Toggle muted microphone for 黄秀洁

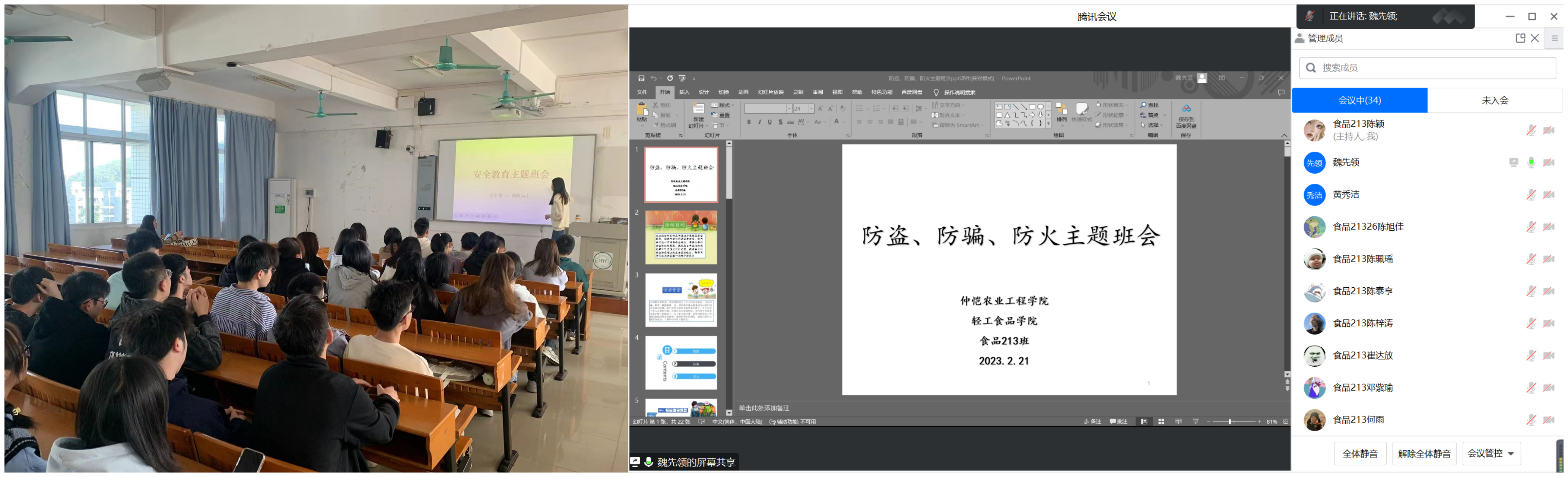pyautogui.click(x=1531, y=194)
